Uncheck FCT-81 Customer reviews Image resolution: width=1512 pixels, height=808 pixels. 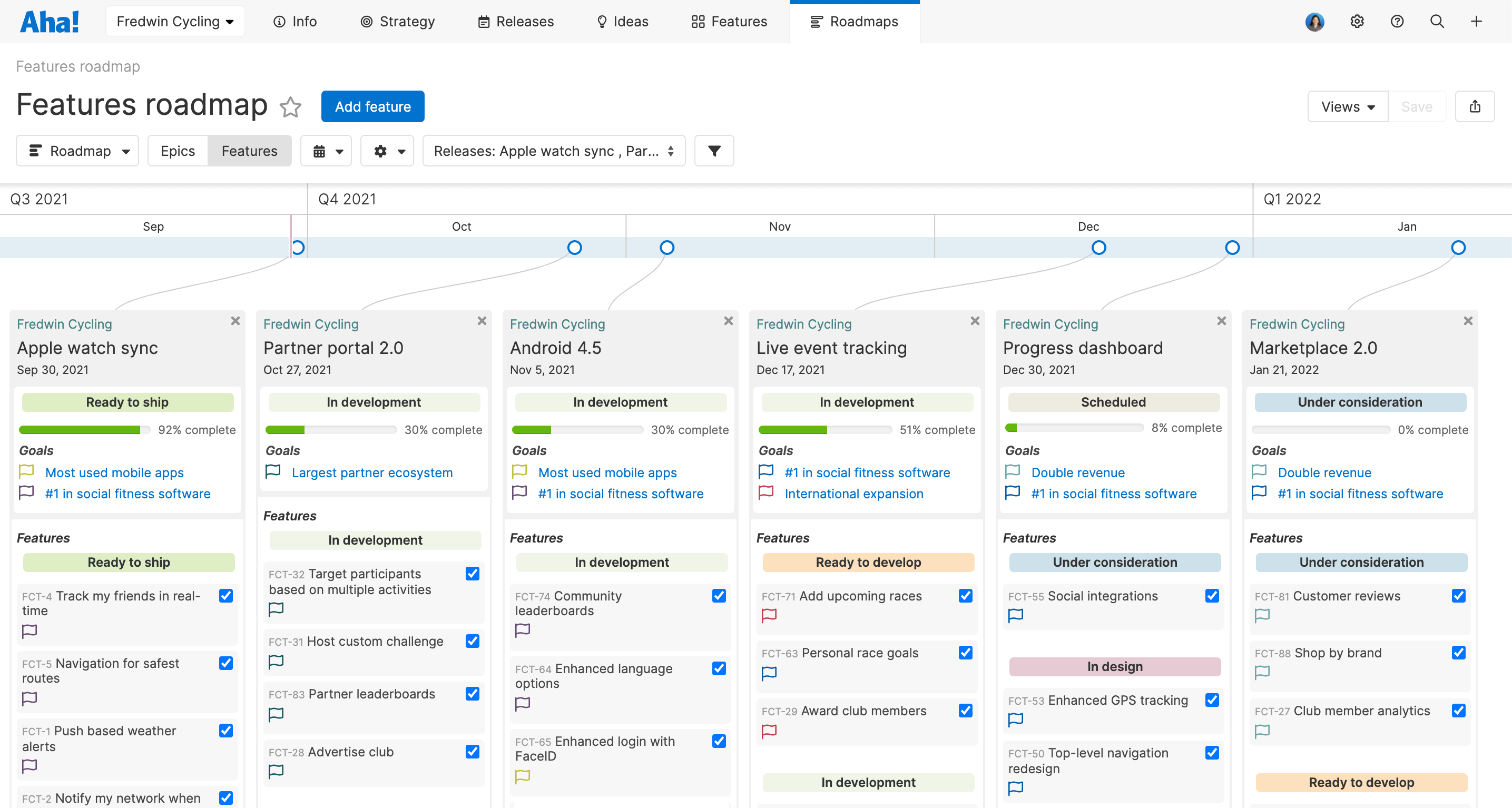tap(1459, 596)
